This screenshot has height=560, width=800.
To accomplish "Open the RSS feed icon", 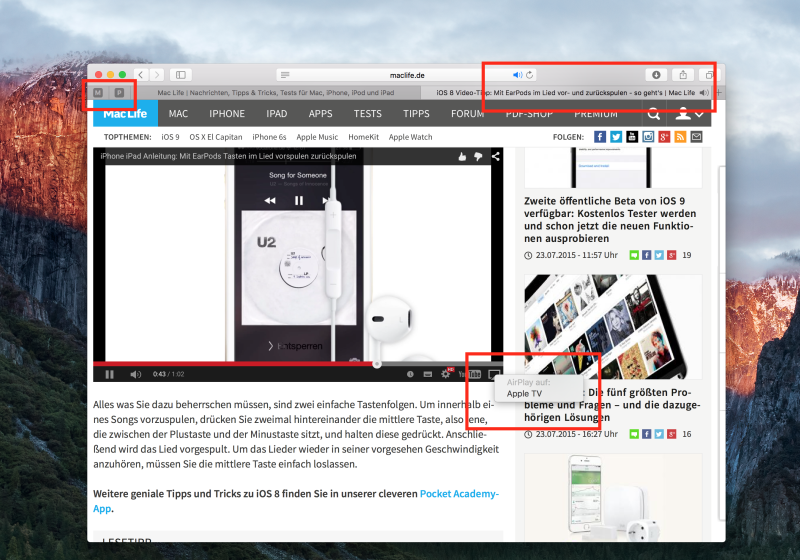I will (680, 137).
